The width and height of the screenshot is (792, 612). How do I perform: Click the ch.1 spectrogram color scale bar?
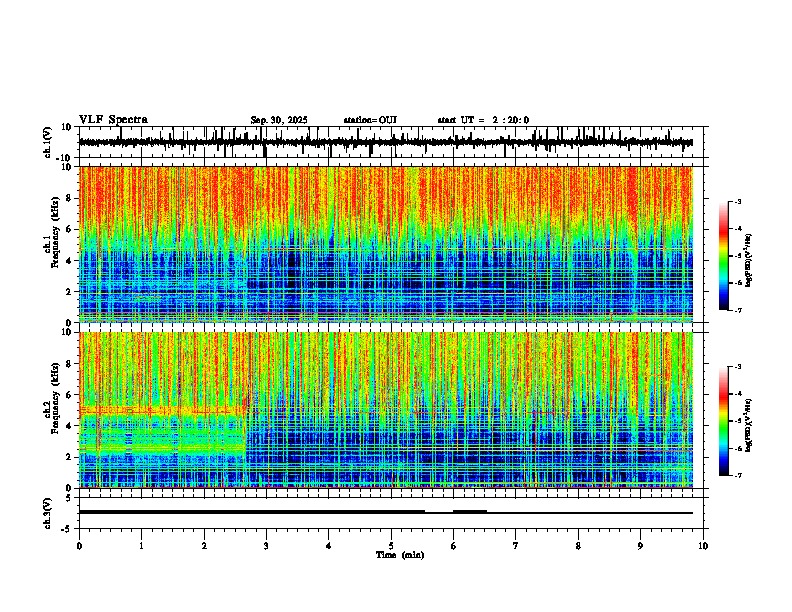click(724, 256)
